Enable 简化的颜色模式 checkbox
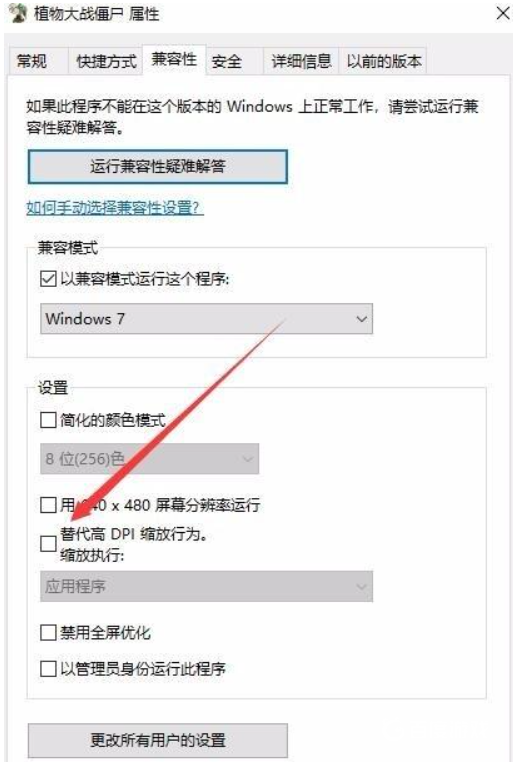The height and width of the screenshot is (762, 513). 48,420
